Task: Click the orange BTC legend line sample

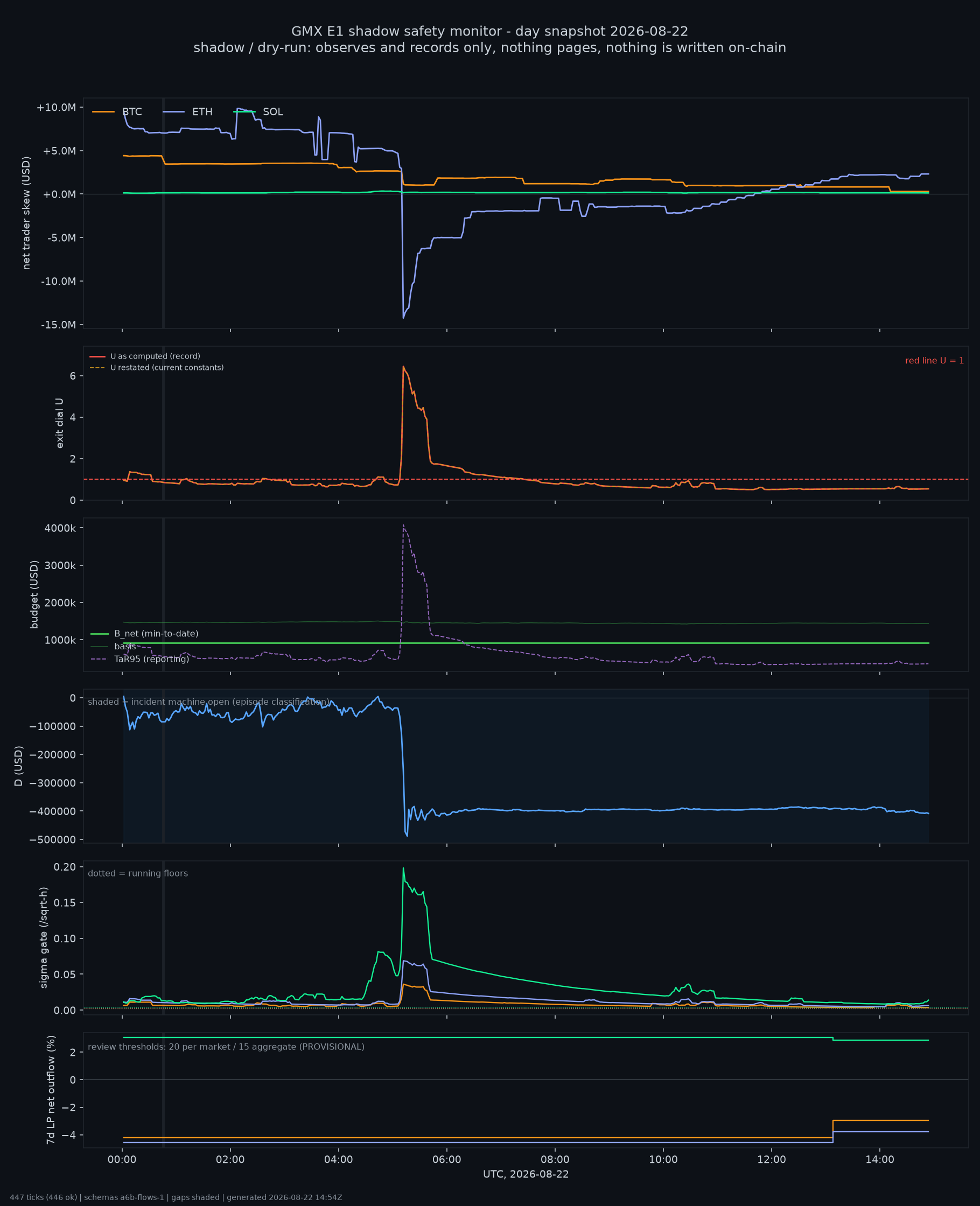Action: tap(103, 112)
